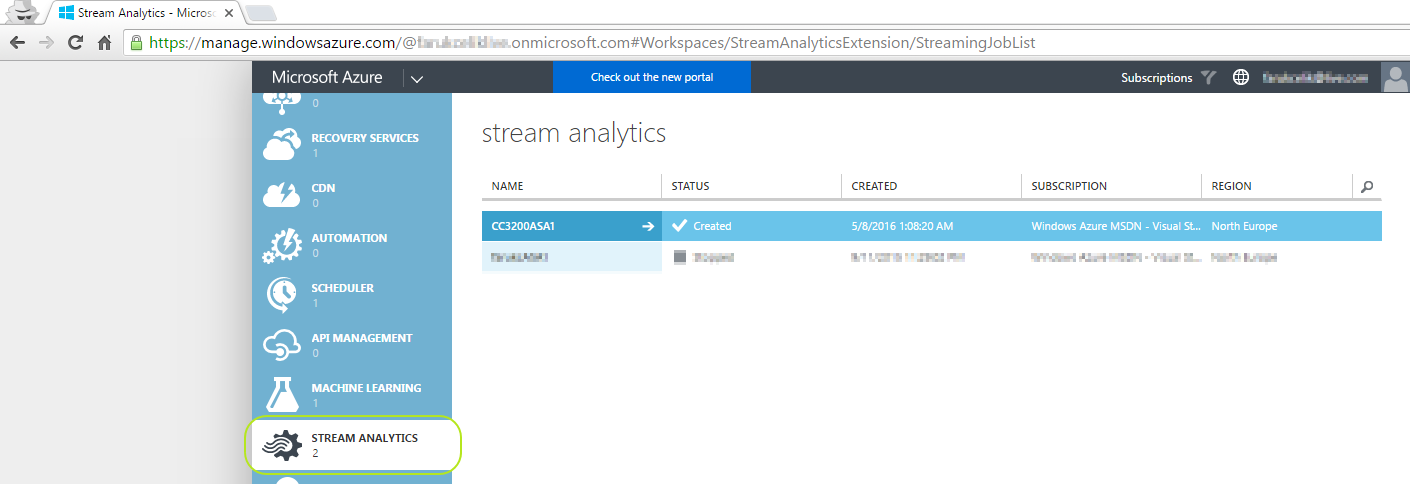Open the blurred account email menu
Screen dimensions: 1410x484
point(1314,77)
